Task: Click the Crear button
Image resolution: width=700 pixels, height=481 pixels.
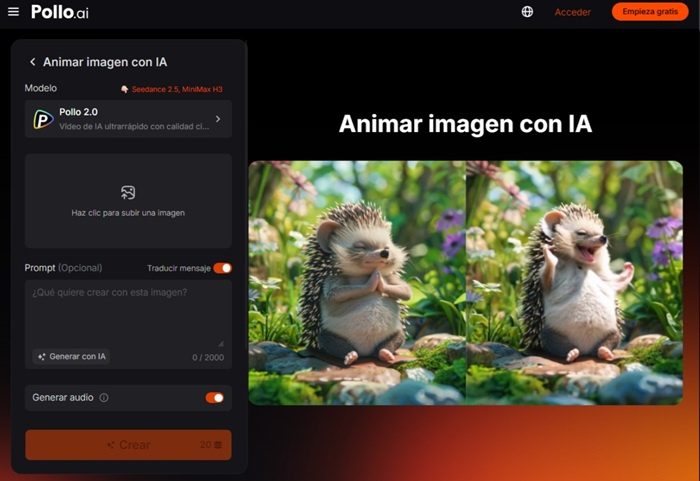Action: point(128,445)
